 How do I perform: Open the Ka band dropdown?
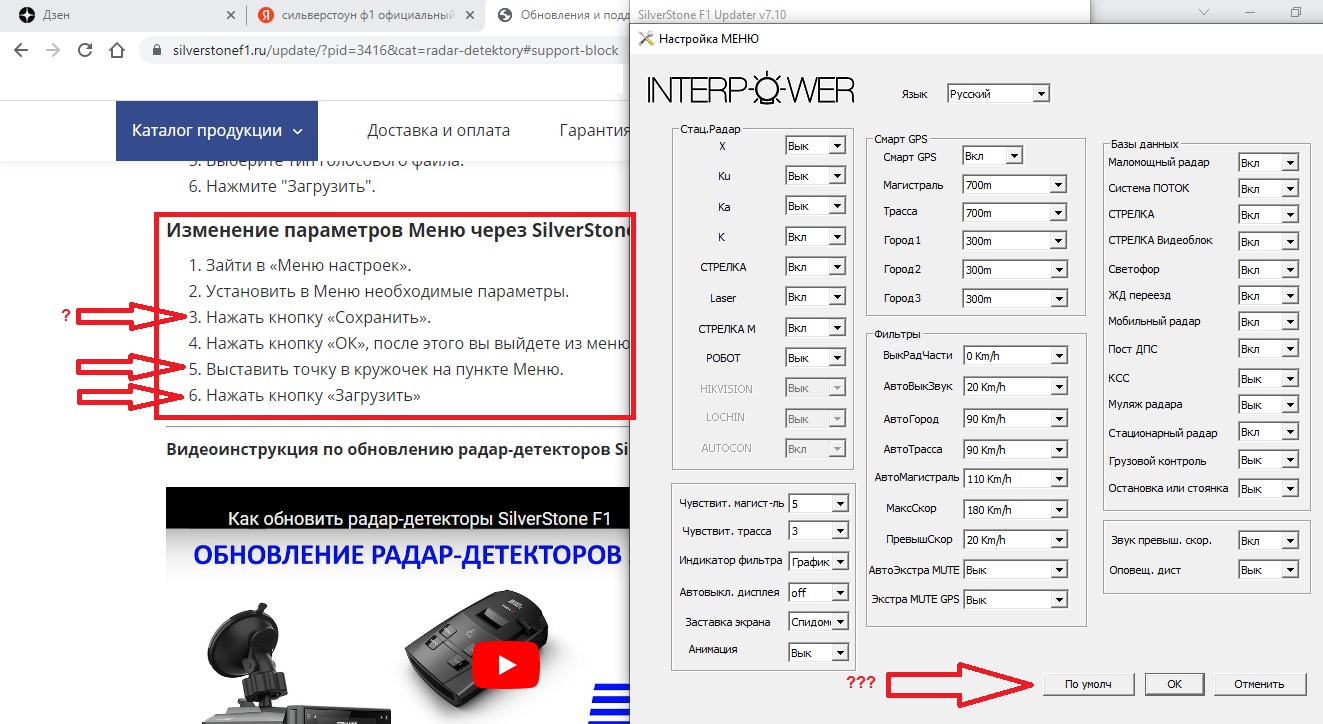tap(815, 206)
